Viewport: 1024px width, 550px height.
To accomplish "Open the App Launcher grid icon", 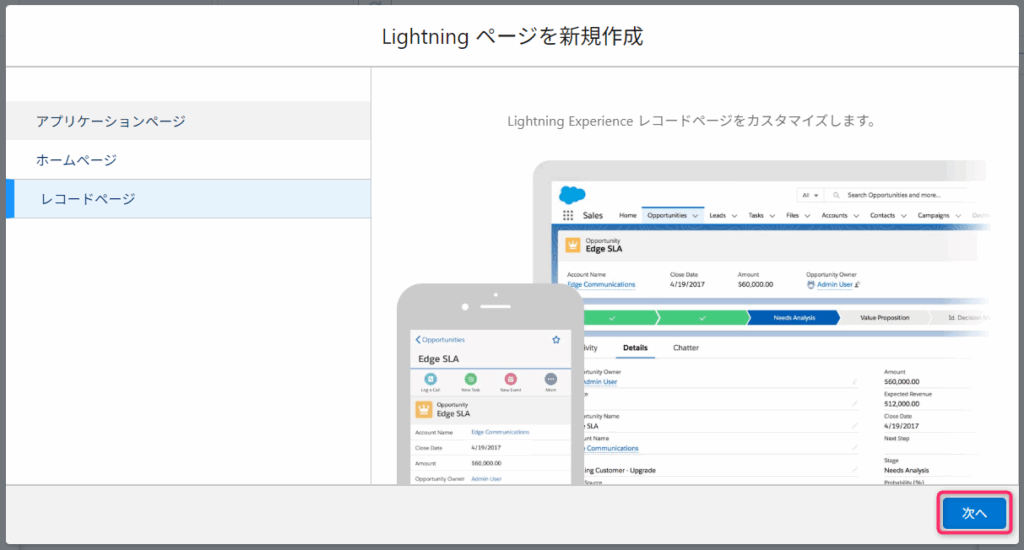I will 568,215.
